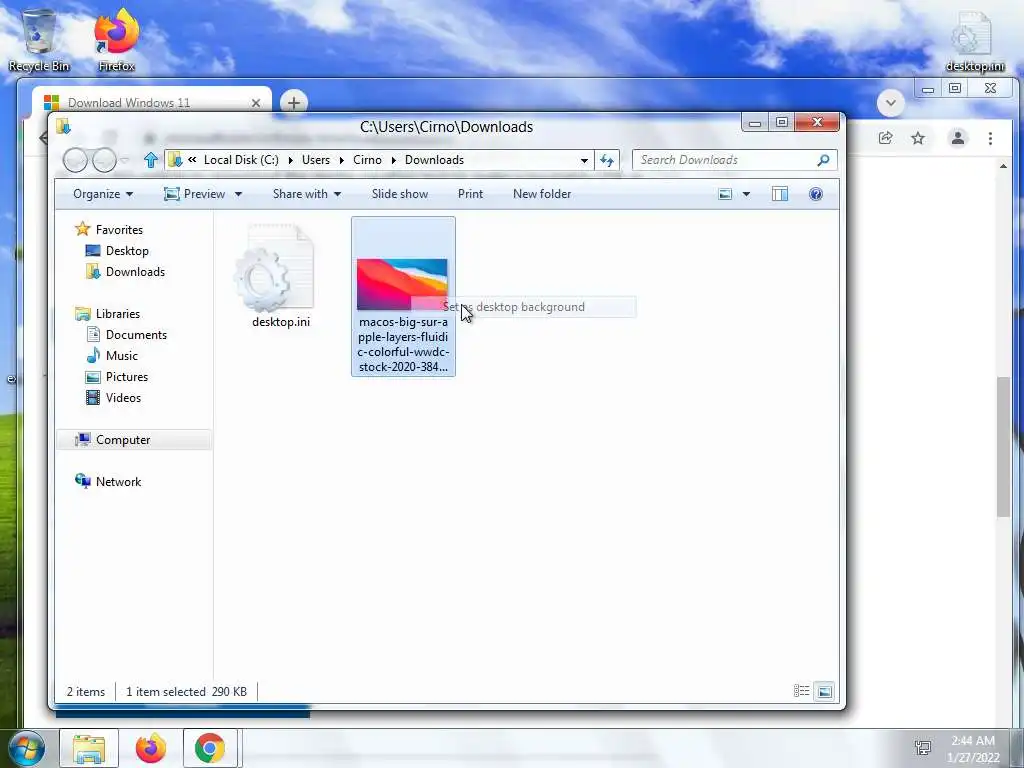1024x768 pixels.
Task: Click the network tray icon
Action: pyautogui.click(x=923, y=748)
